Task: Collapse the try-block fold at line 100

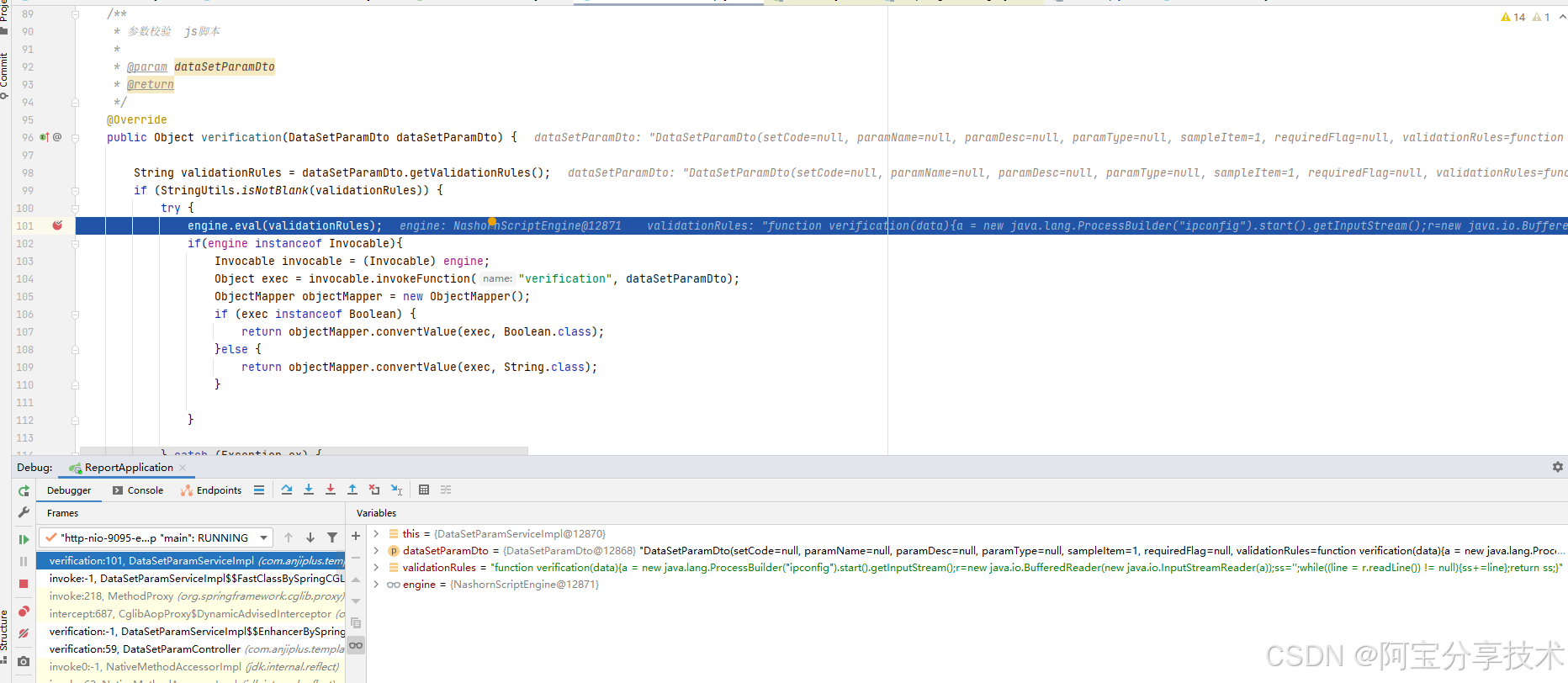Action: pyautogui.click(x=75, y=209)
